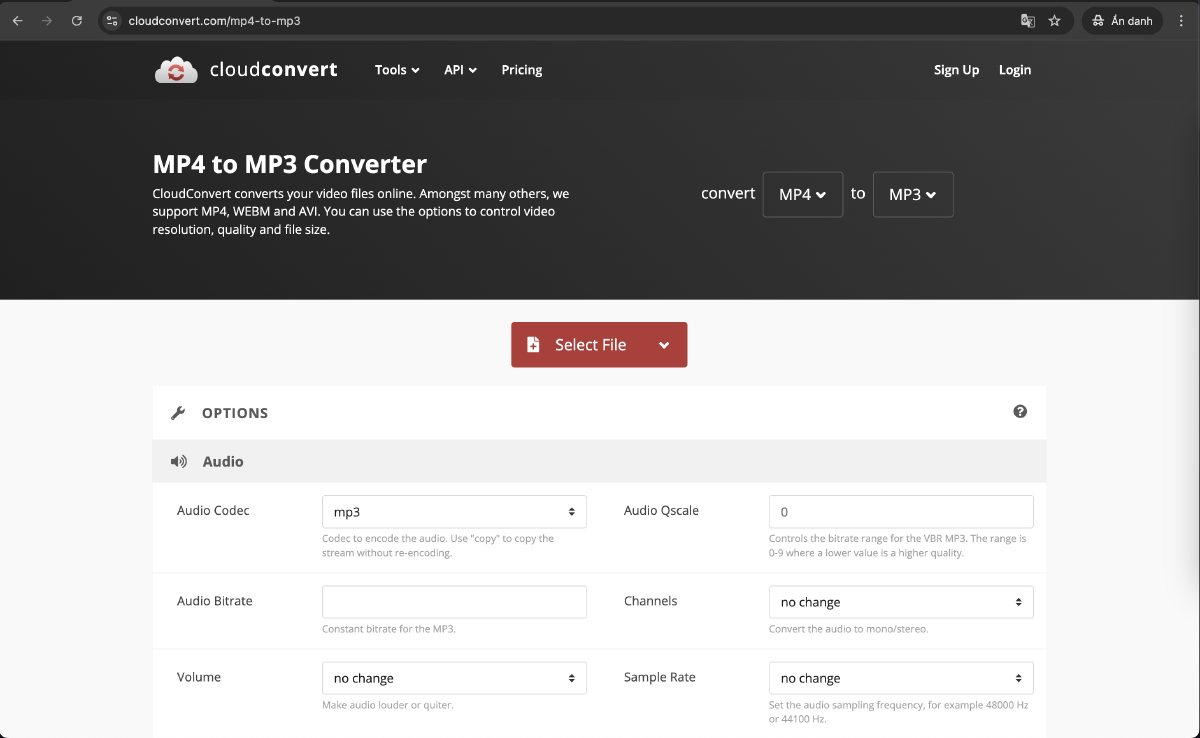Screen dimensions: 1200x738
Task: Click the browser address bar URL
Action: click(215, 20)
